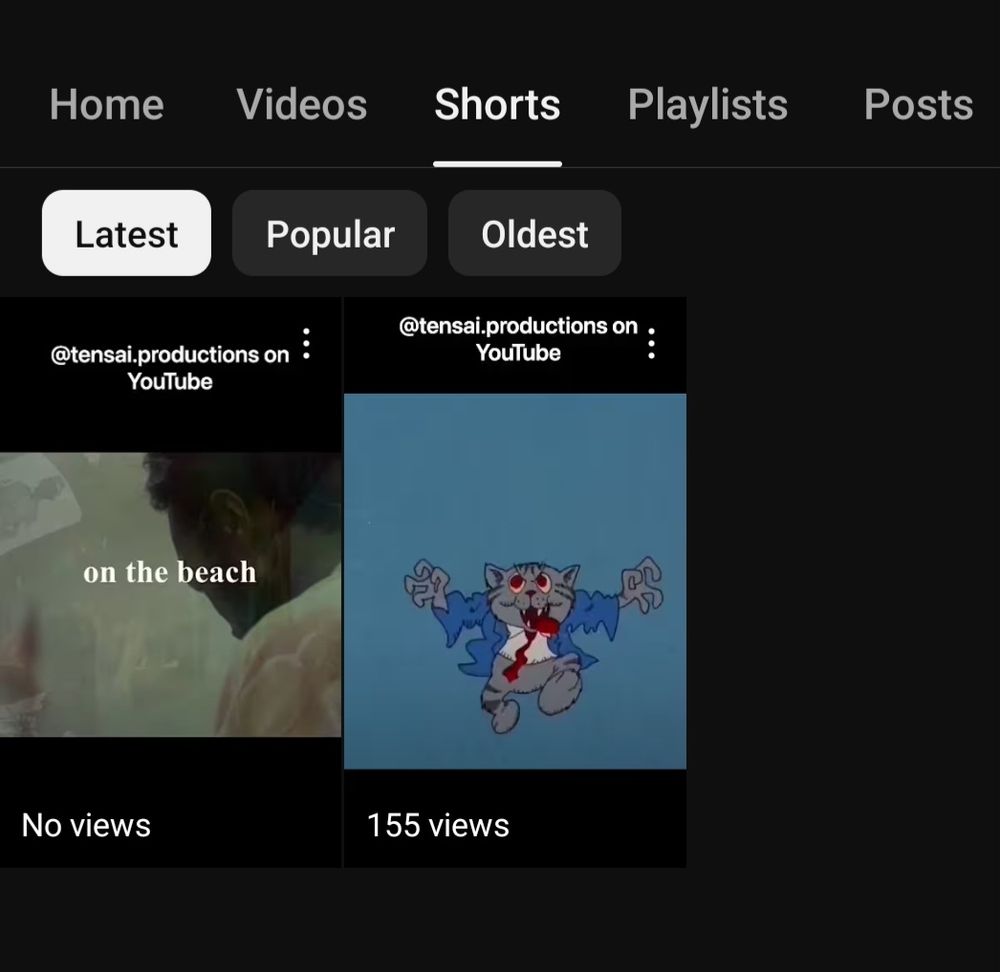This screenshot has width=1000, height=972.
Task: Go to the Playlists tab
Action: 708,105
